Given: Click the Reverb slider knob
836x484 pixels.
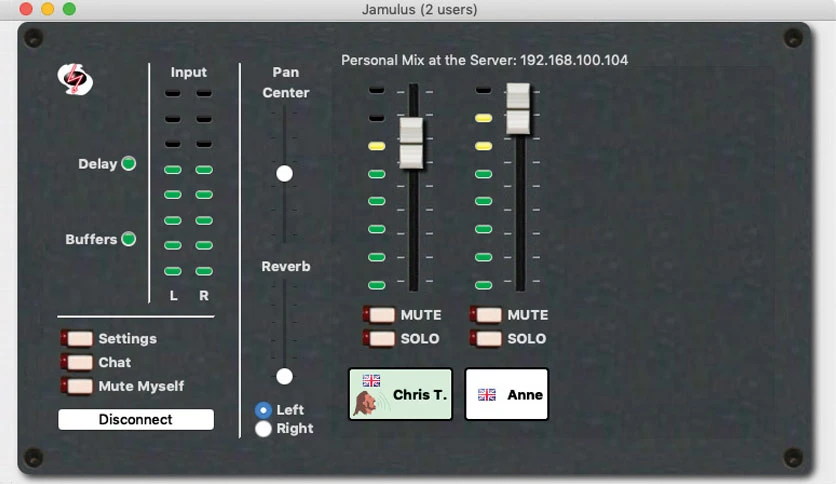Looking at the screenshot, I should pyautogui.click(x=284, y=376).
